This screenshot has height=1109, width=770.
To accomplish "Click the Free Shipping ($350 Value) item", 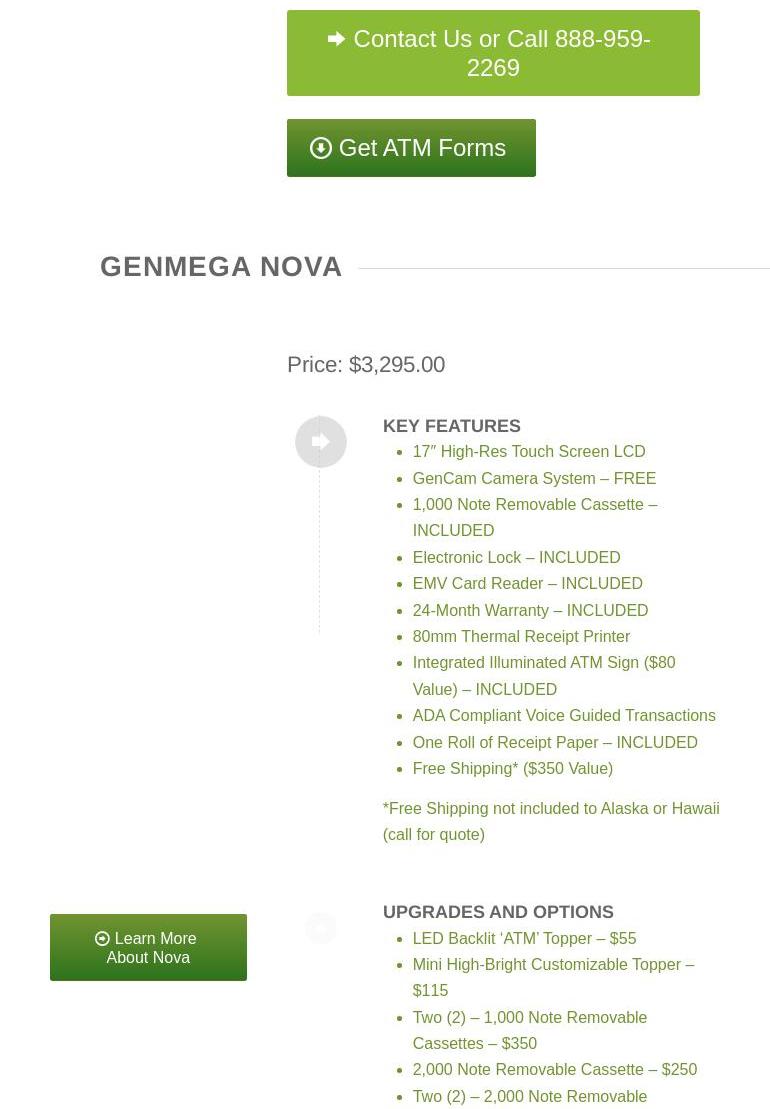I will (x=512, y=769).
